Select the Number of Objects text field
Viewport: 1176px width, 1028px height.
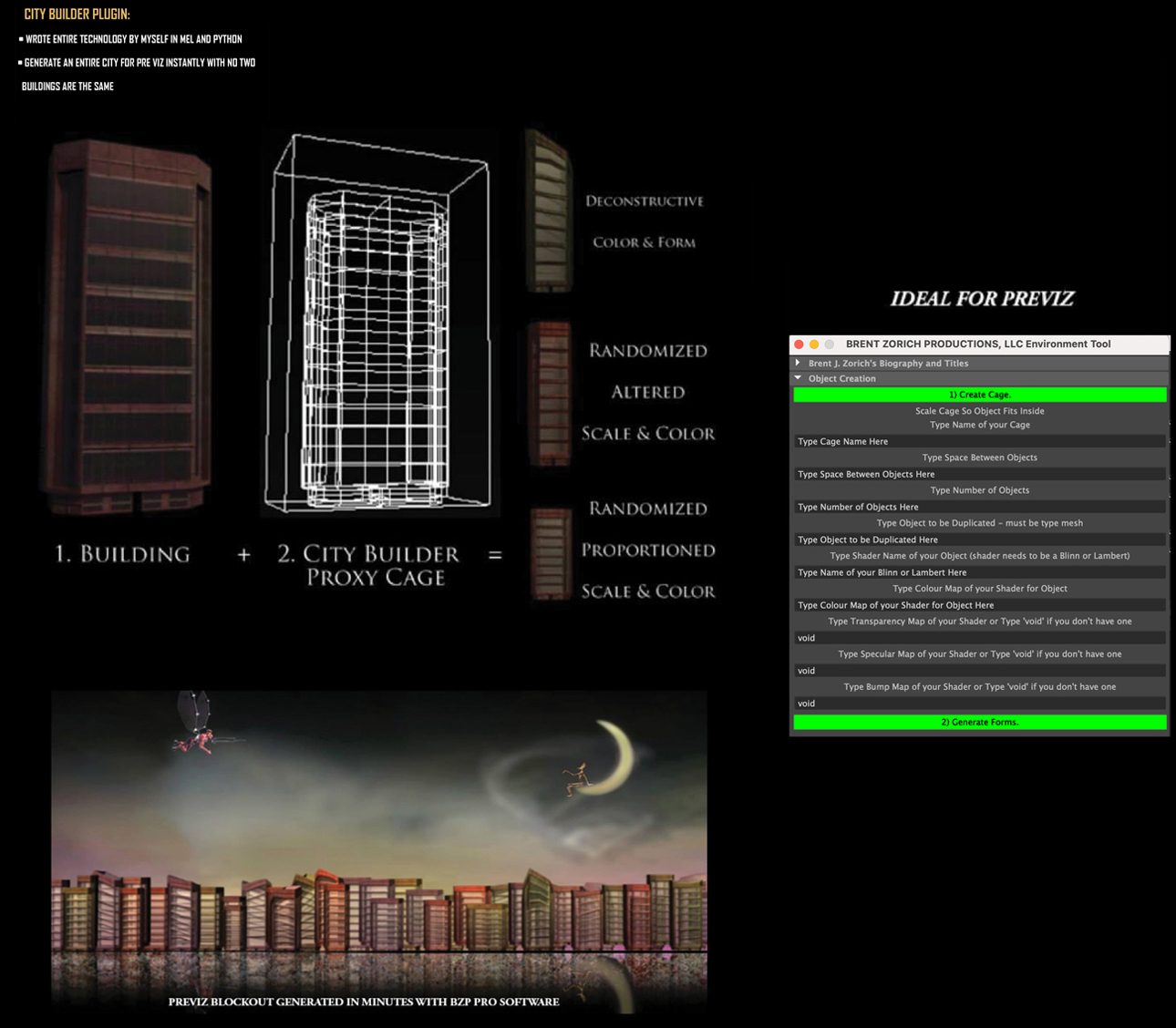tap(979, 507)
